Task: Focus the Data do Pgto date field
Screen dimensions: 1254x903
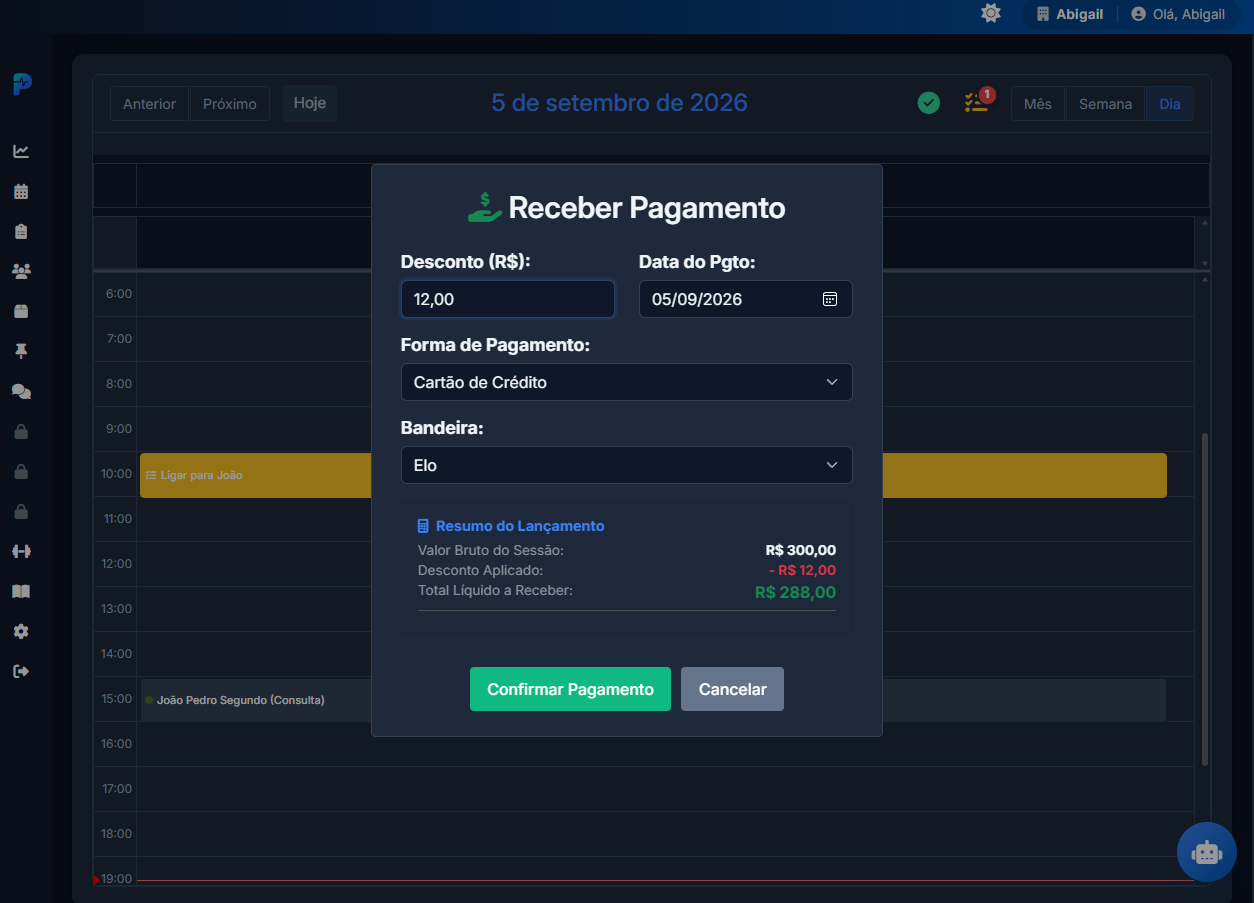Action: pyautogui.click(x=746, y=299)
